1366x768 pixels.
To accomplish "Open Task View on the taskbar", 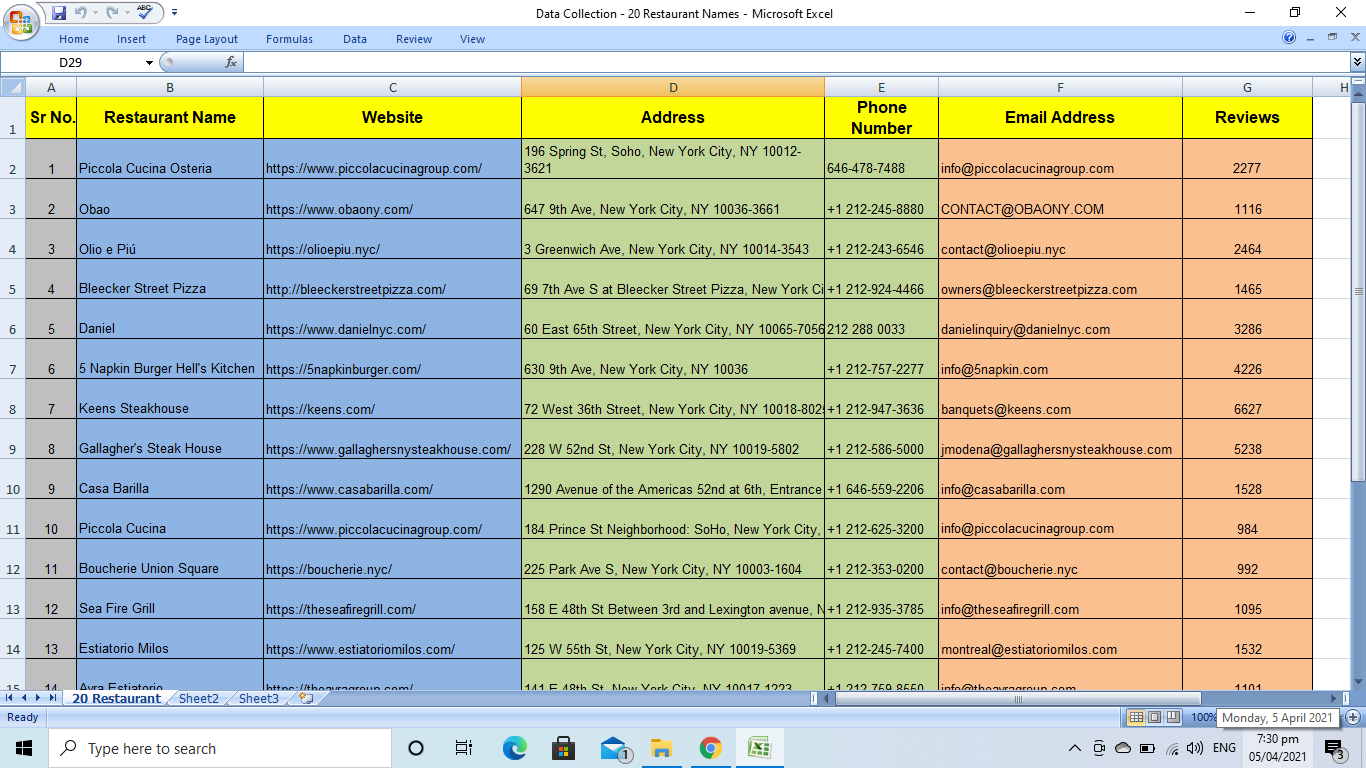I will 464,748.
